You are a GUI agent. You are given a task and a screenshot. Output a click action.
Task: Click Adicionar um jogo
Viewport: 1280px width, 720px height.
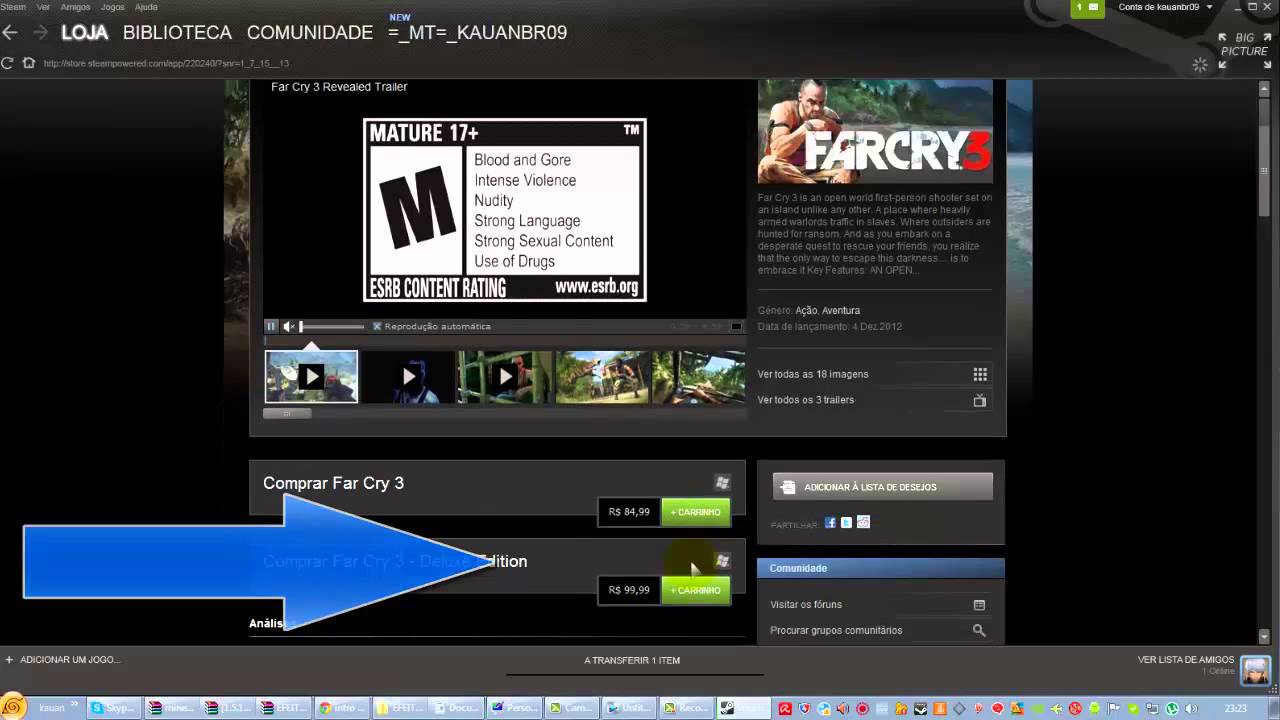tap(62, 660)
